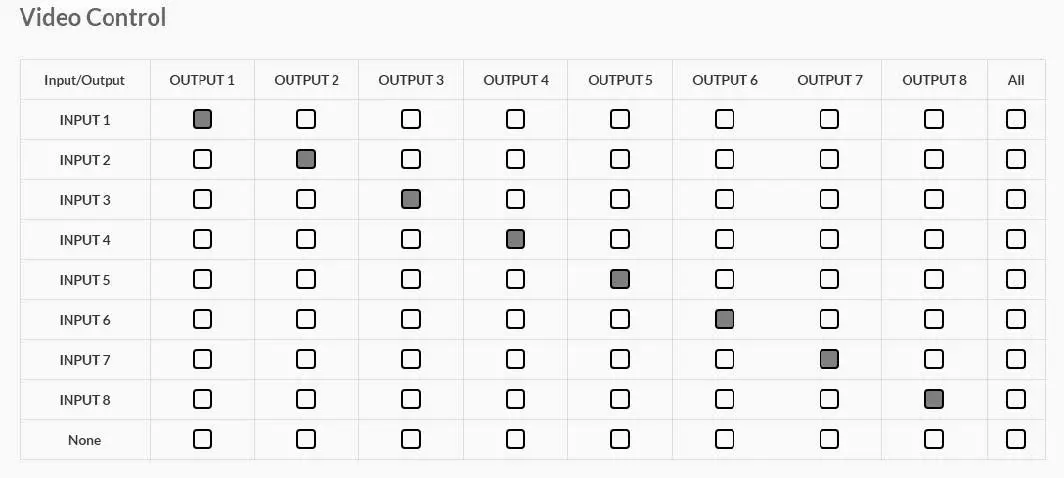This screenshot has width=1064, height=478.
Task: Check INPUT 2 for OUTPUT 1
Action: point(202,159)
